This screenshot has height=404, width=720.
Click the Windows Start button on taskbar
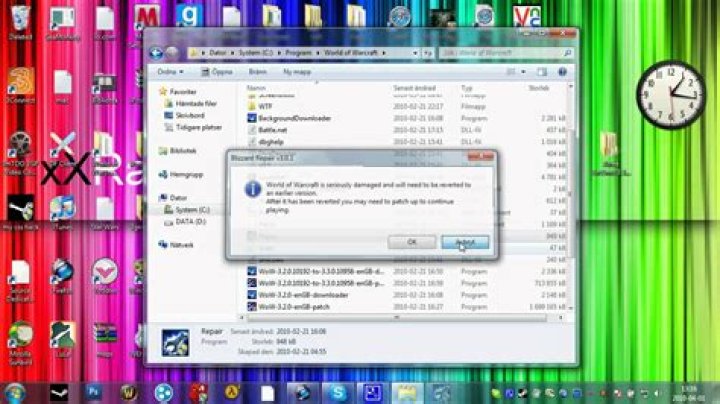[16, 392]
